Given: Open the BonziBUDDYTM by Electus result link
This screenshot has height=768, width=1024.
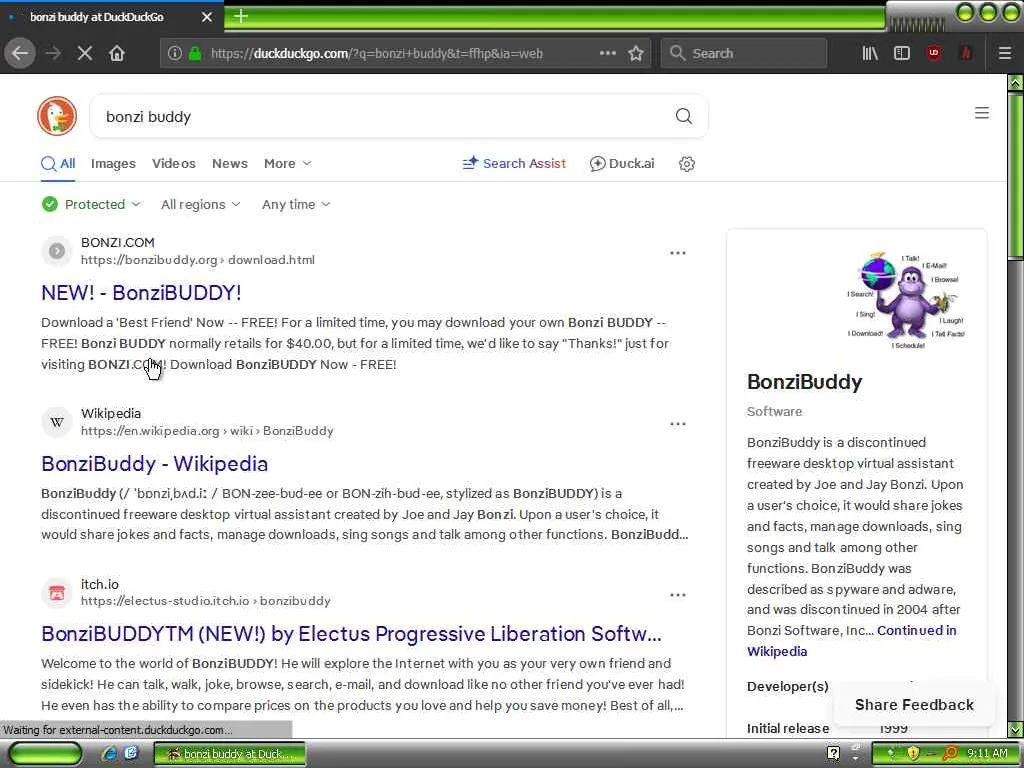Looking at the screenshot, I should 351,633.
